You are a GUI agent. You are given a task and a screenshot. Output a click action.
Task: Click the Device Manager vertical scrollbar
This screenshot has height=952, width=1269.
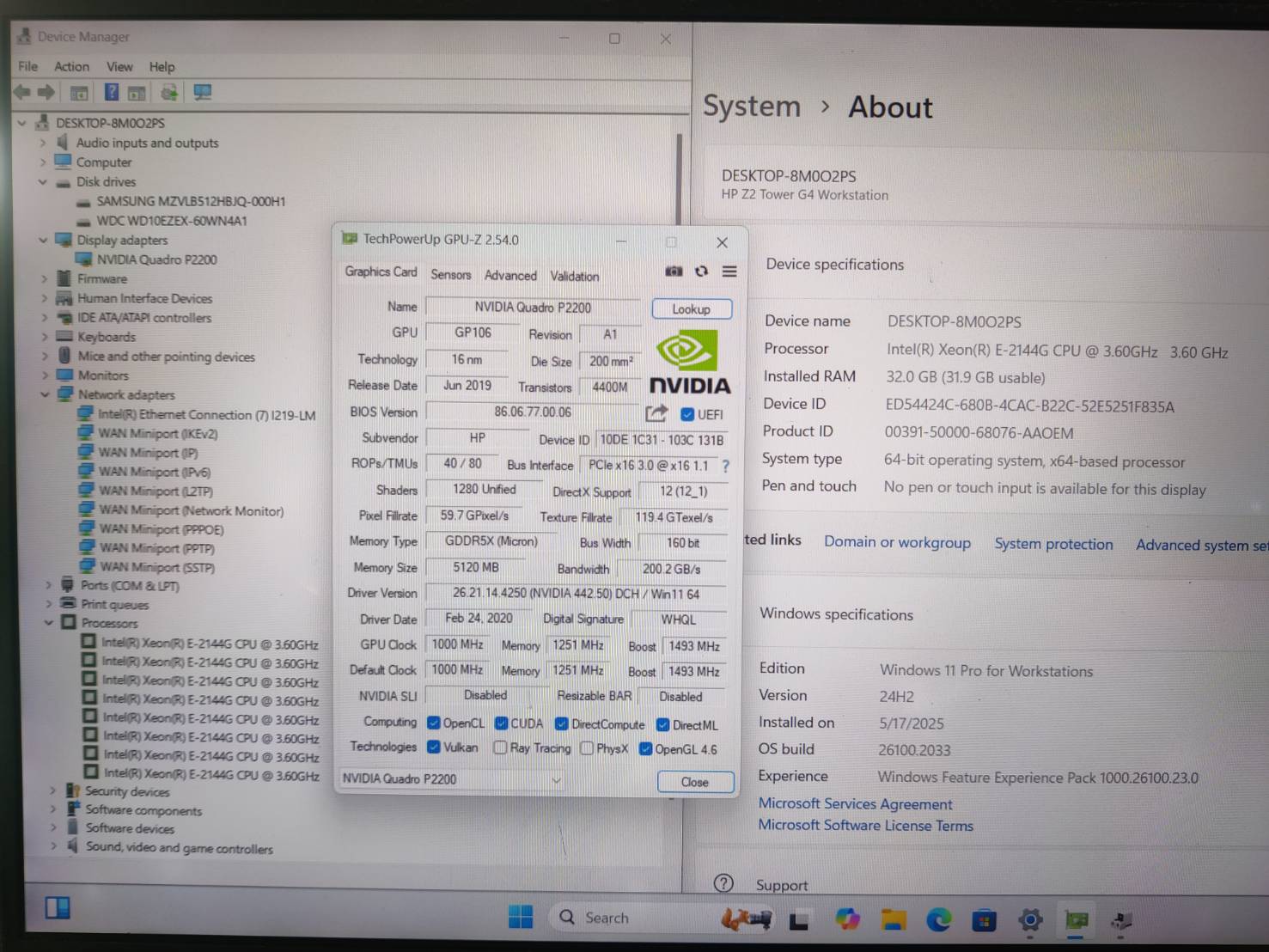coord(679,180)
